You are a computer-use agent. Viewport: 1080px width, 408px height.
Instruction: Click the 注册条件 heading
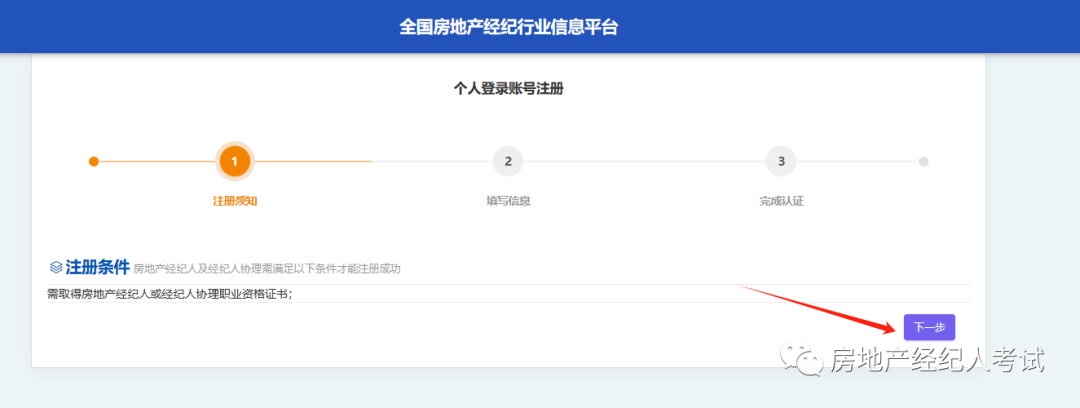click(x=97, y=267)
